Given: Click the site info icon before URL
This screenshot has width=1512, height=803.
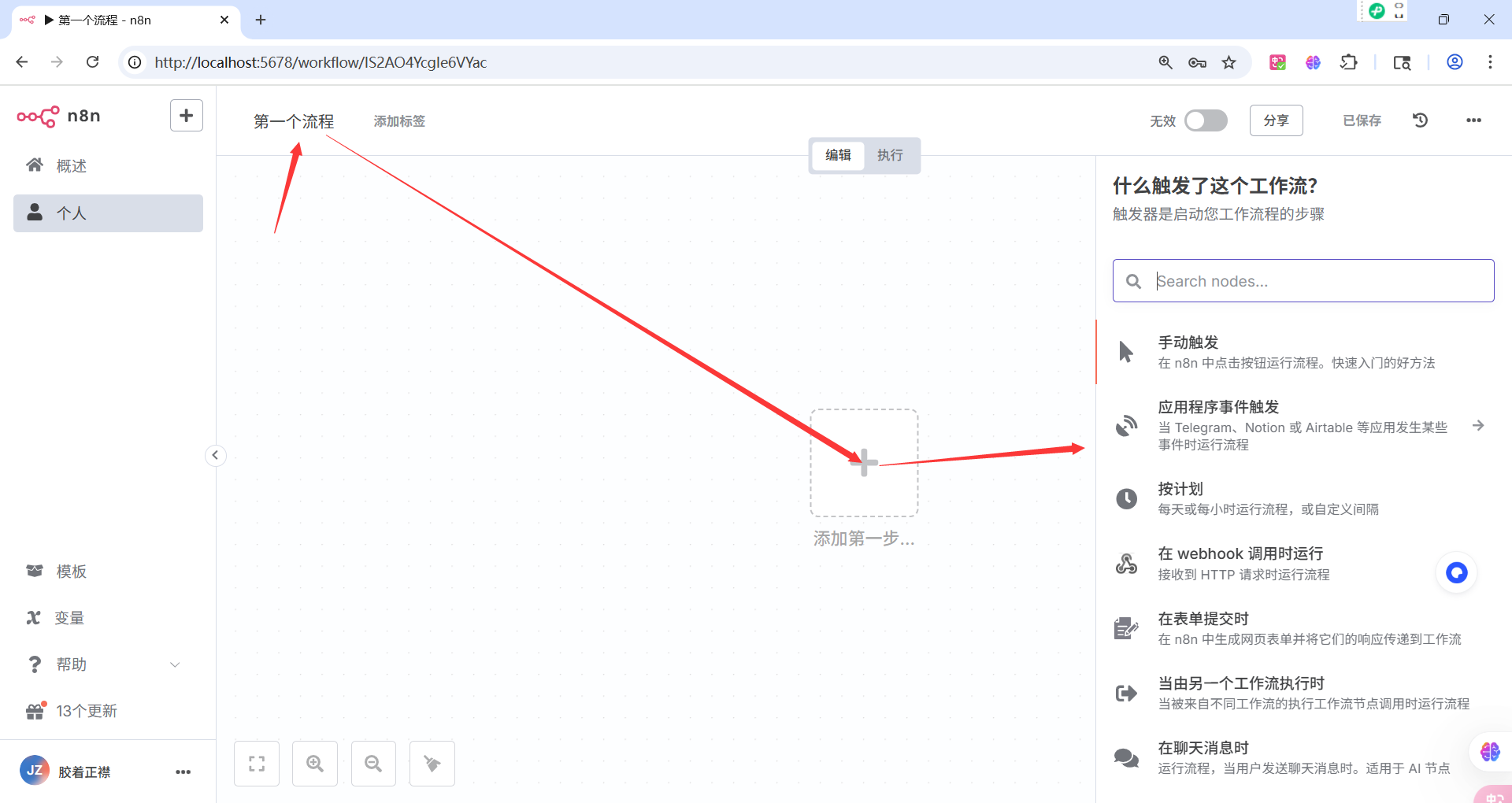Looking at the screenshot, I should click(x=135, y=62).
